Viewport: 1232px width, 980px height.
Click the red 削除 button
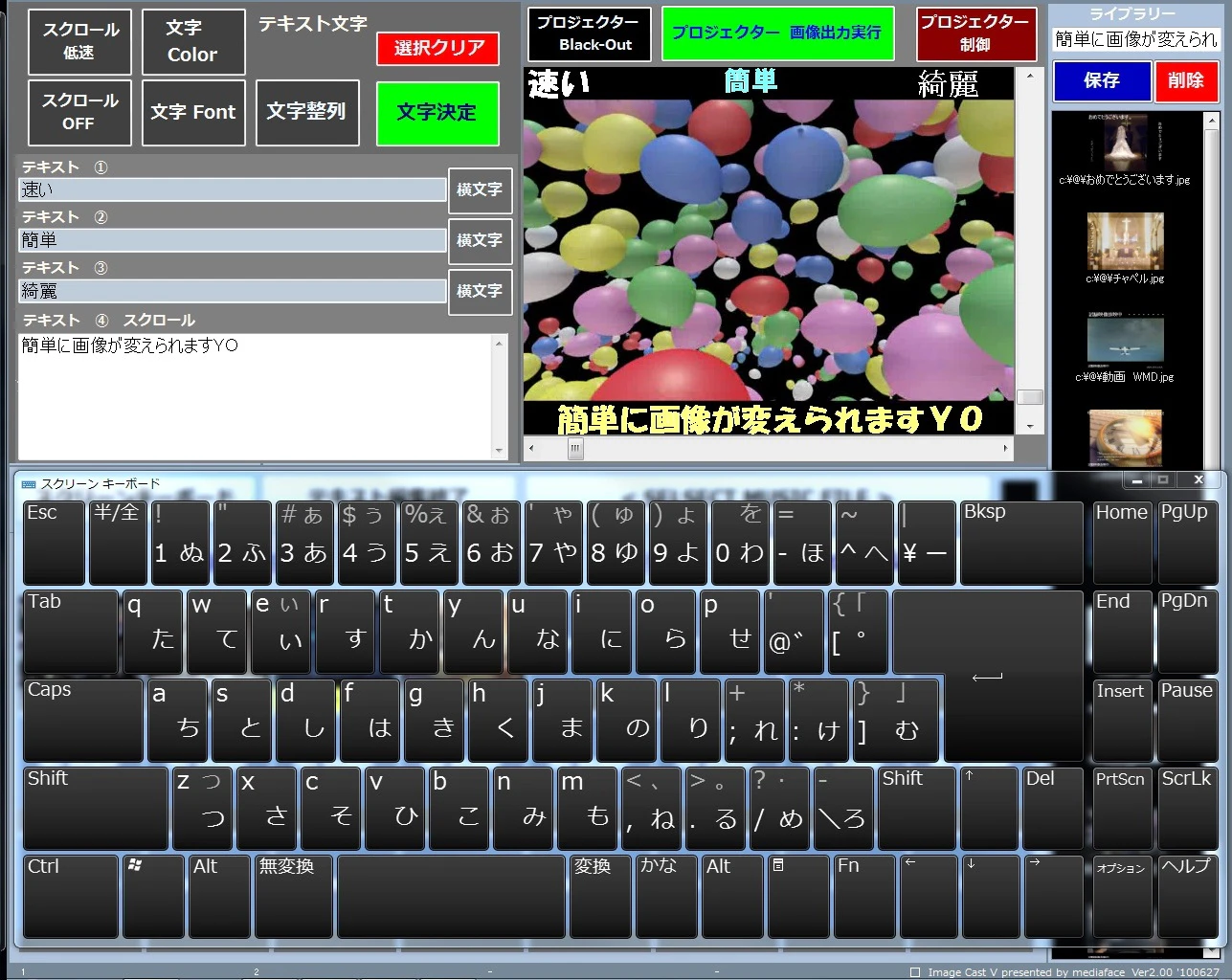(1186, 81)
